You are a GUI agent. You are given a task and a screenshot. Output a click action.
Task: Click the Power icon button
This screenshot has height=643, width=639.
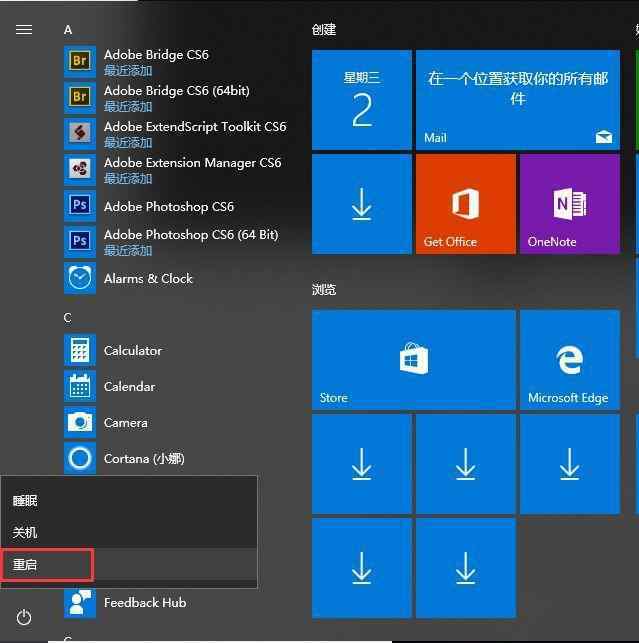point(24,617)
